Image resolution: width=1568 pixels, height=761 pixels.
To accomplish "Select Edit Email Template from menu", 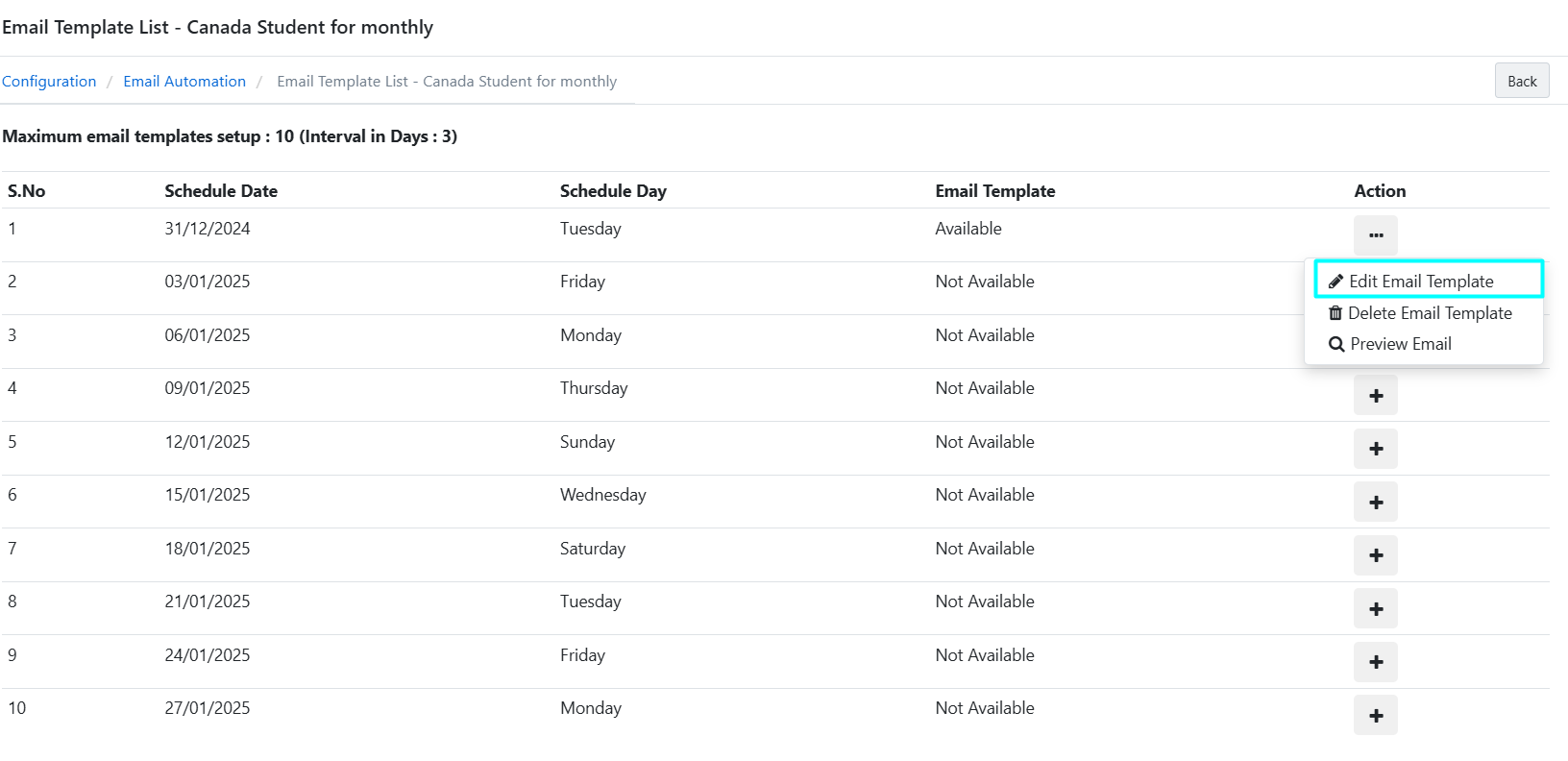I will click(x=1421, y=282).
